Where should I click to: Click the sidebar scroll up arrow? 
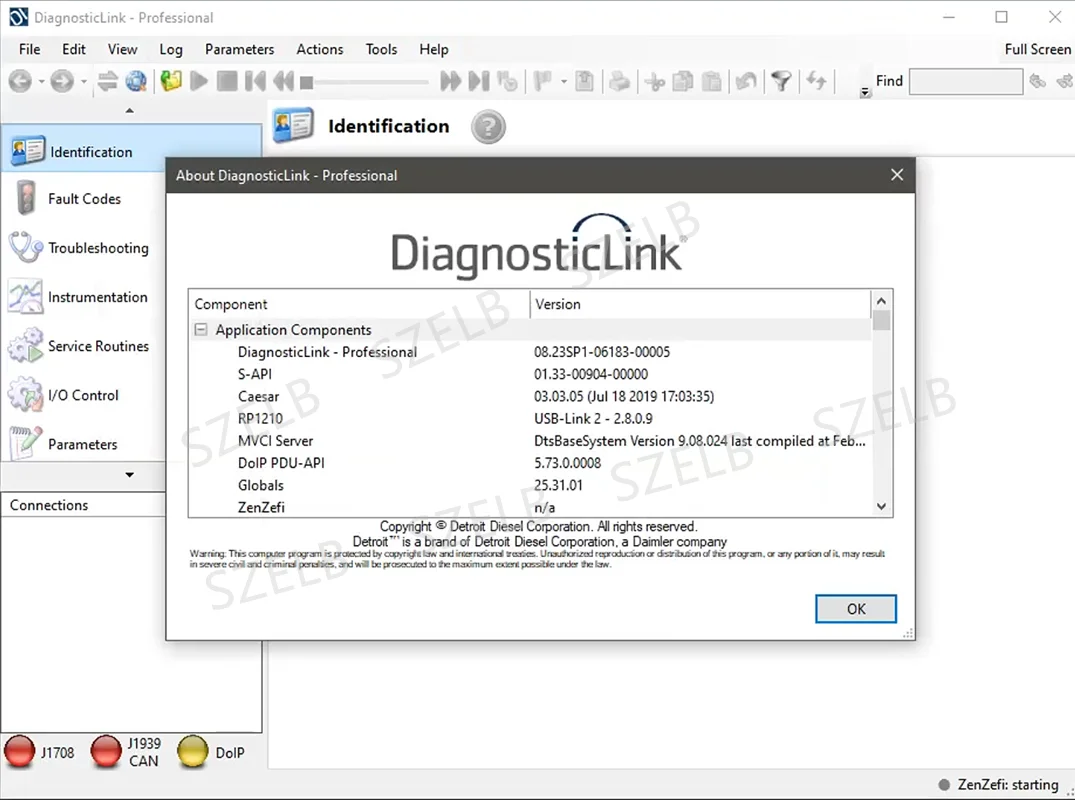tap(130, 110)
